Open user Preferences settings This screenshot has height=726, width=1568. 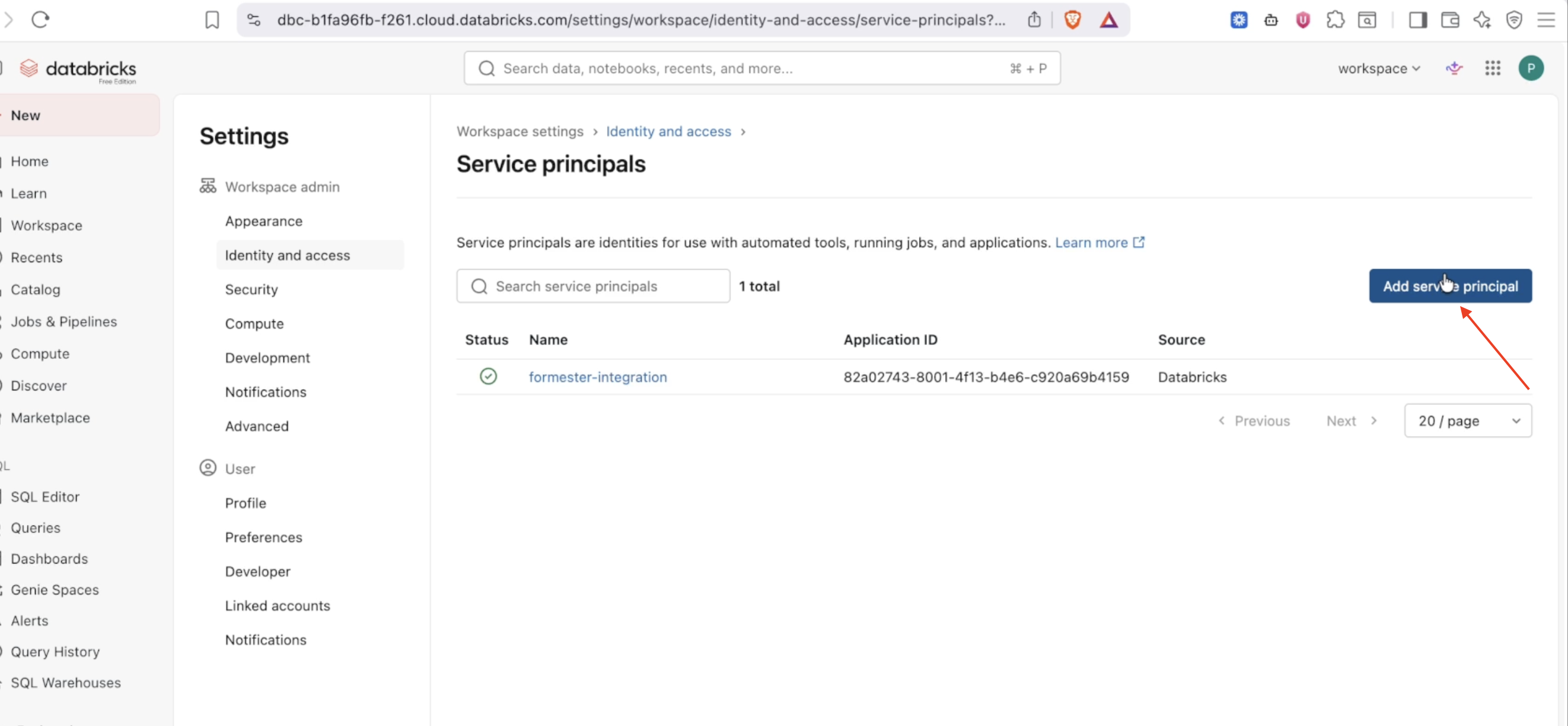[263, 537]
